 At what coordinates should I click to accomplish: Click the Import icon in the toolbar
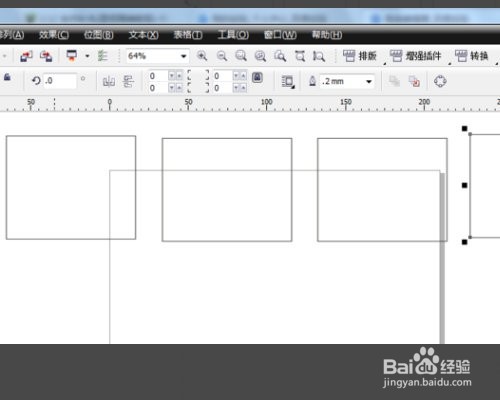point(26,56)
